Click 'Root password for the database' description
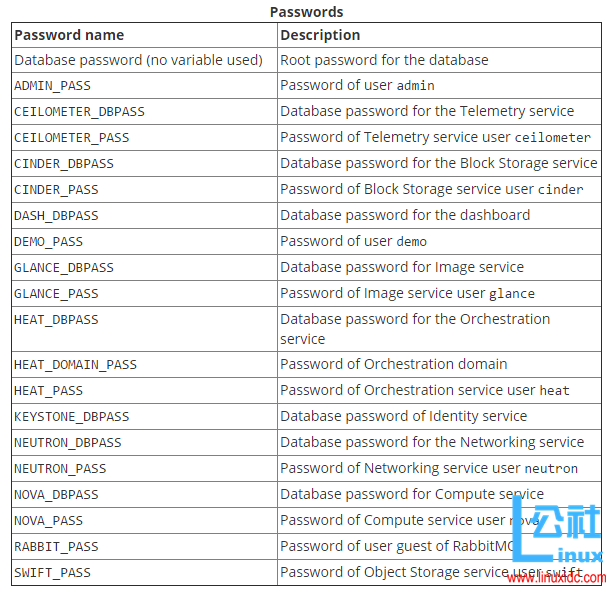Screen dimensions: 606x590 (x=384, y=60)
